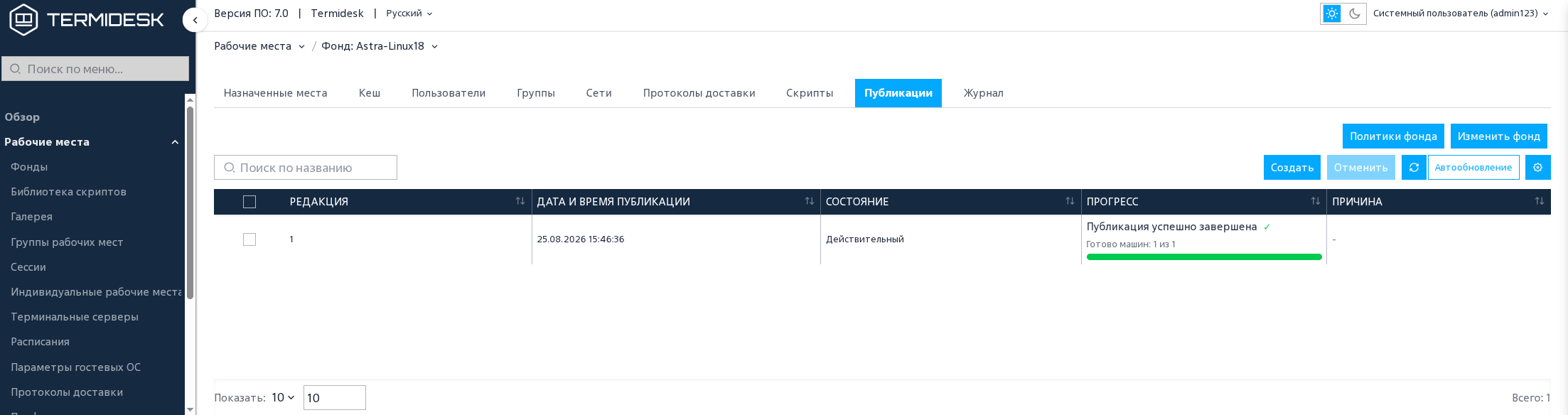The height and width of the screenshot is (415, 1568).
Task: Sort by the Состояние column arrows
Action: pos(1070,202)
